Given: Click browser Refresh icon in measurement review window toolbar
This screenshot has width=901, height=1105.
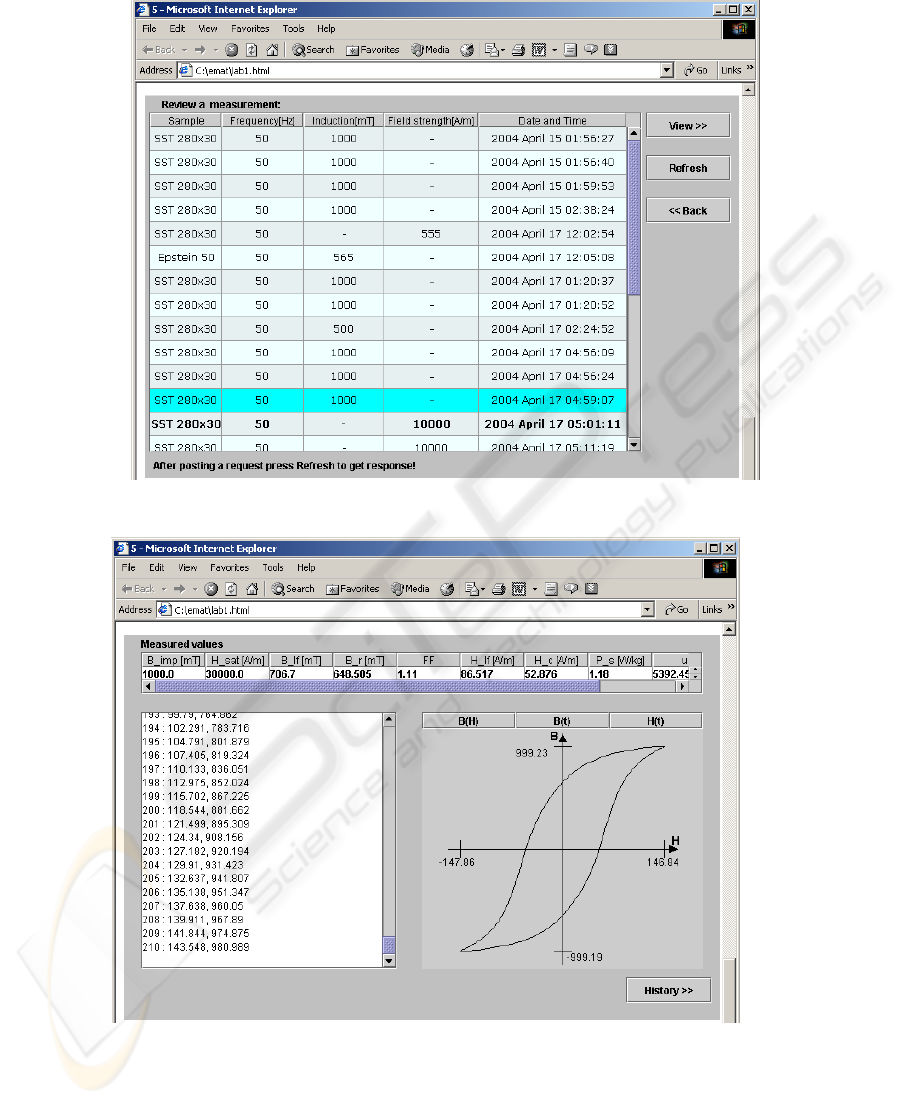Looking at the screenshot, I should click(x=251, y=50).
